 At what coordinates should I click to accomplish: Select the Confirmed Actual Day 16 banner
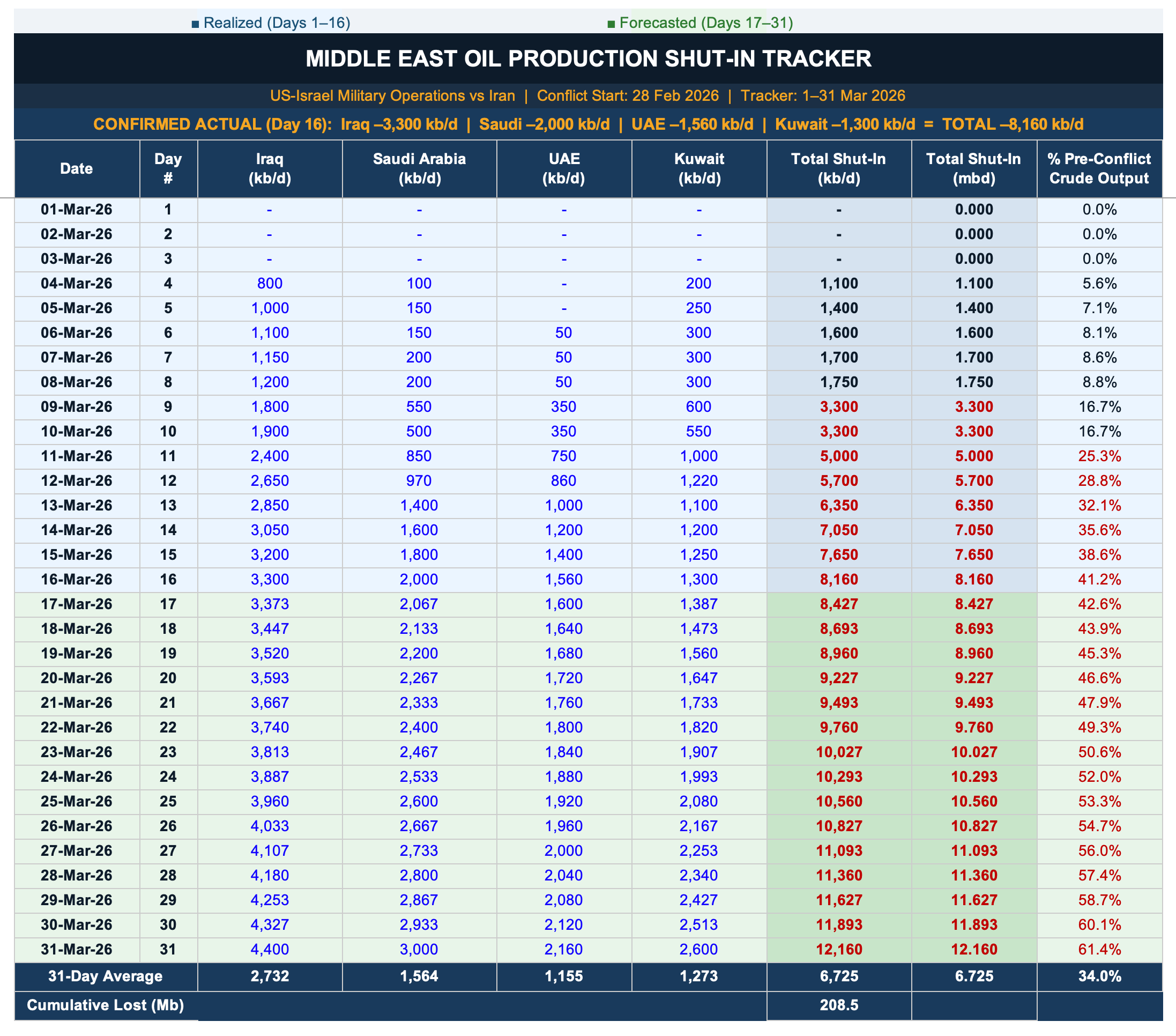[x=588, y=124]
